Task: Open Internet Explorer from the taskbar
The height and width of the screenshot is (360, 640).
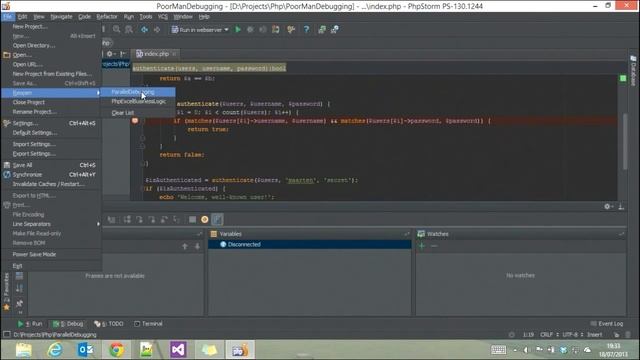Action: click(x=55, y=350)
